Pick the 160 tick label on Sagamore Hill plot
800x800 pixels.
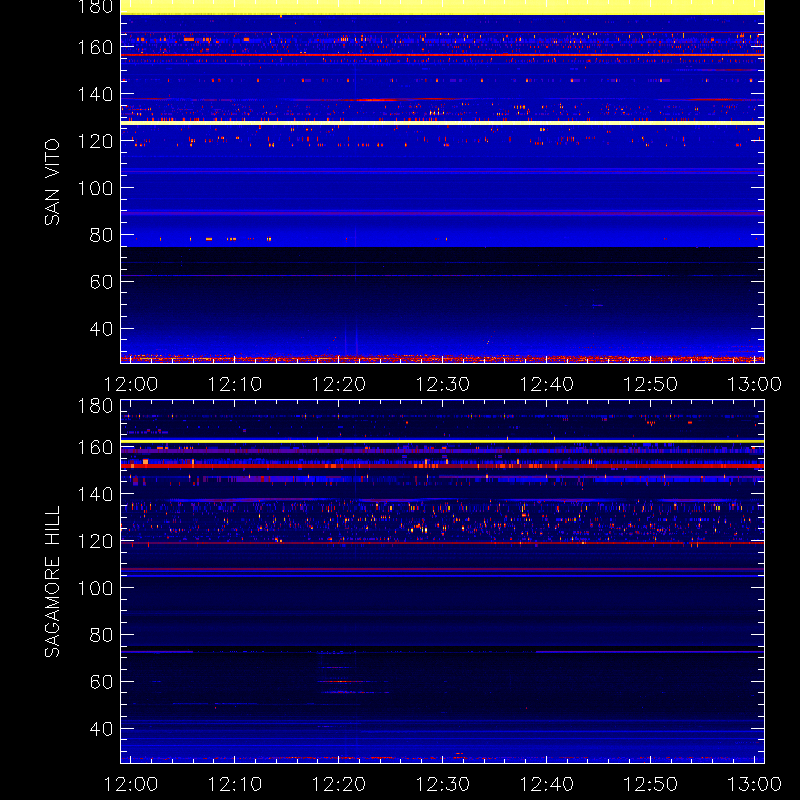click(95, 447)
